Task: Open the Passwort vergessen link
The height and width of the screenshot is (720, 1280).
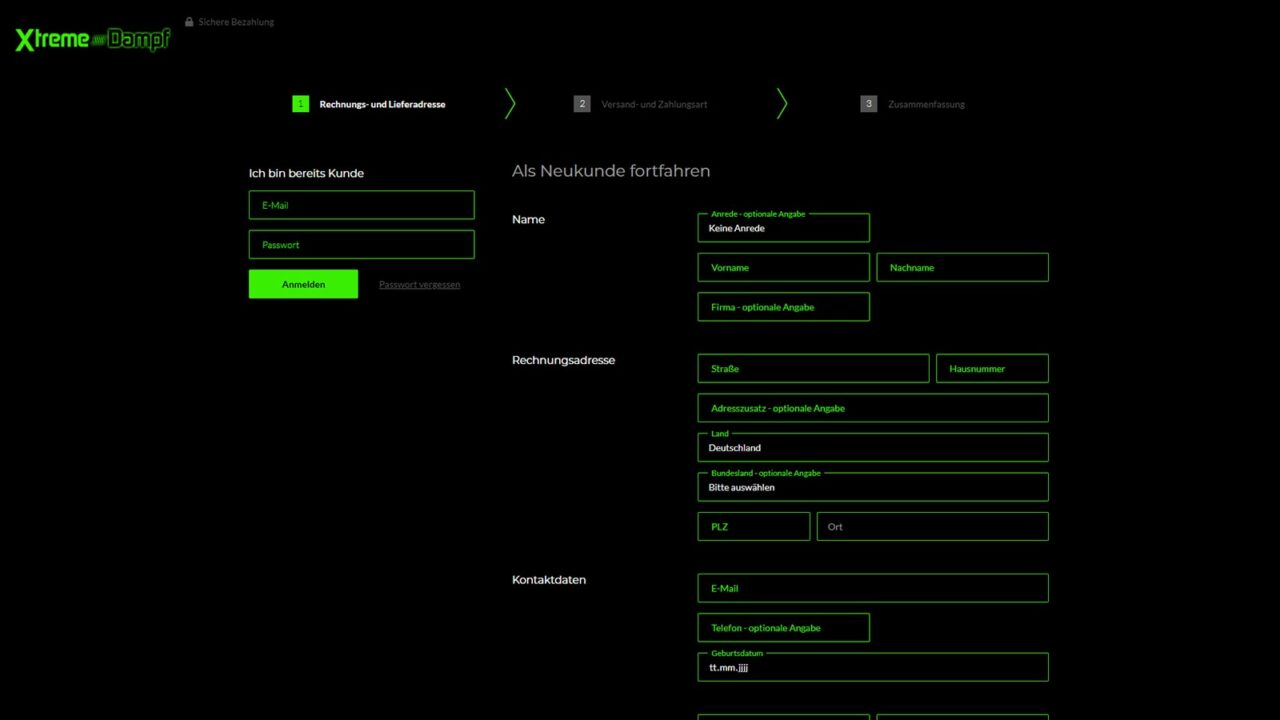Action: tap(419, 284)
